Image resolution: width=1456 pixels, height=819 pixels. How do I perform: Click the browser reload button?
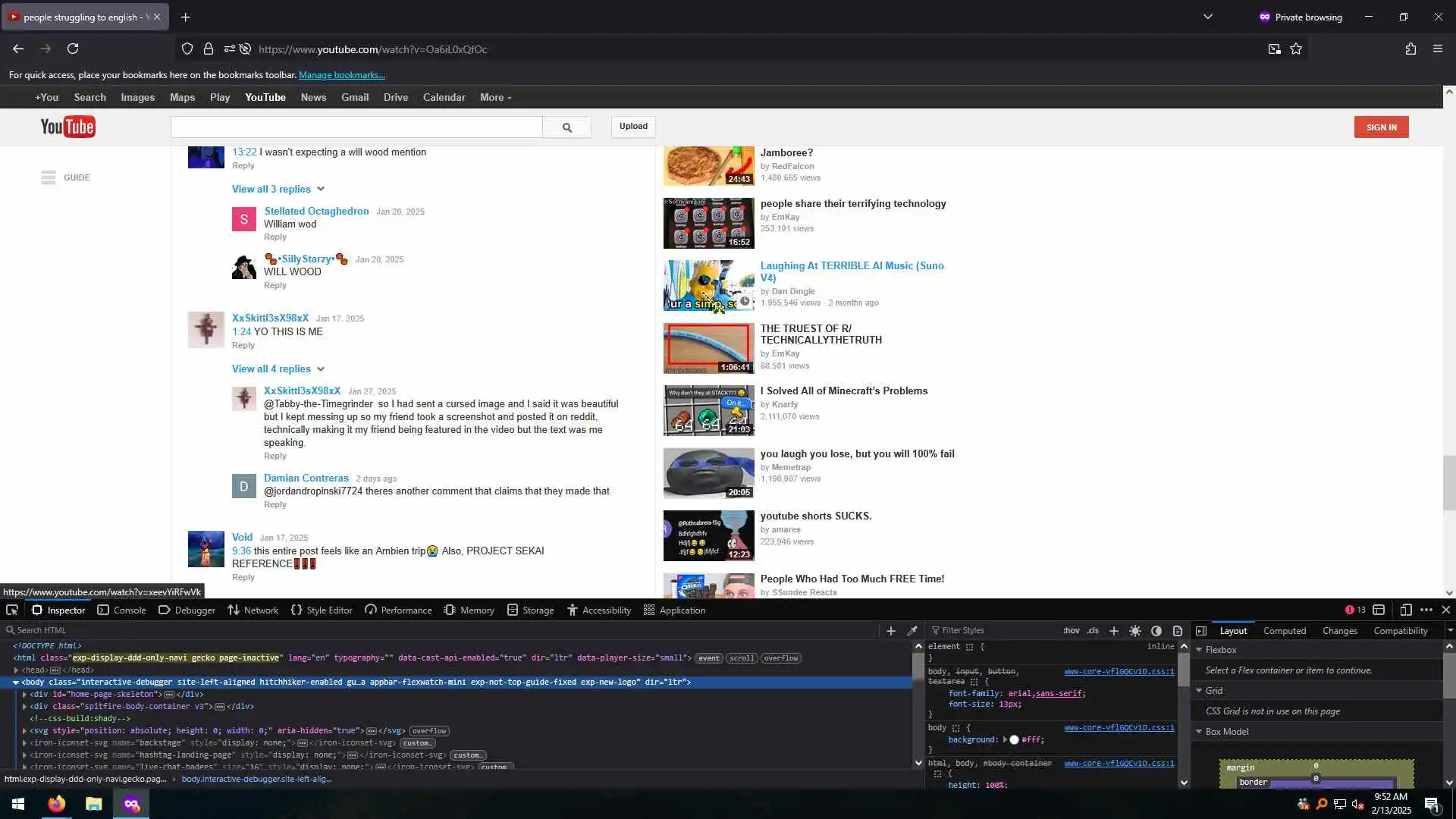tap(73, 49)
